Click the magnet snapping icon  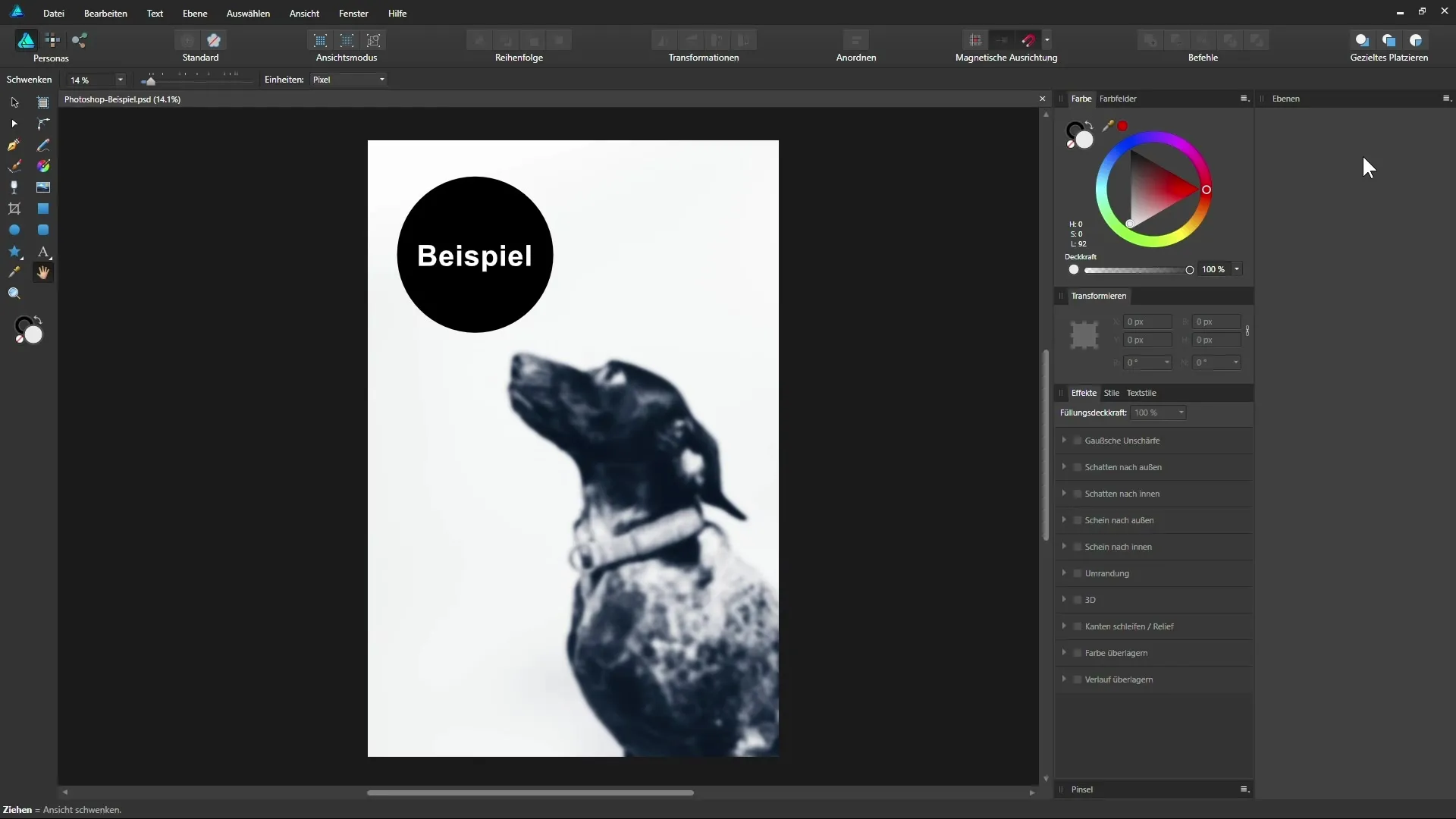1028,40
